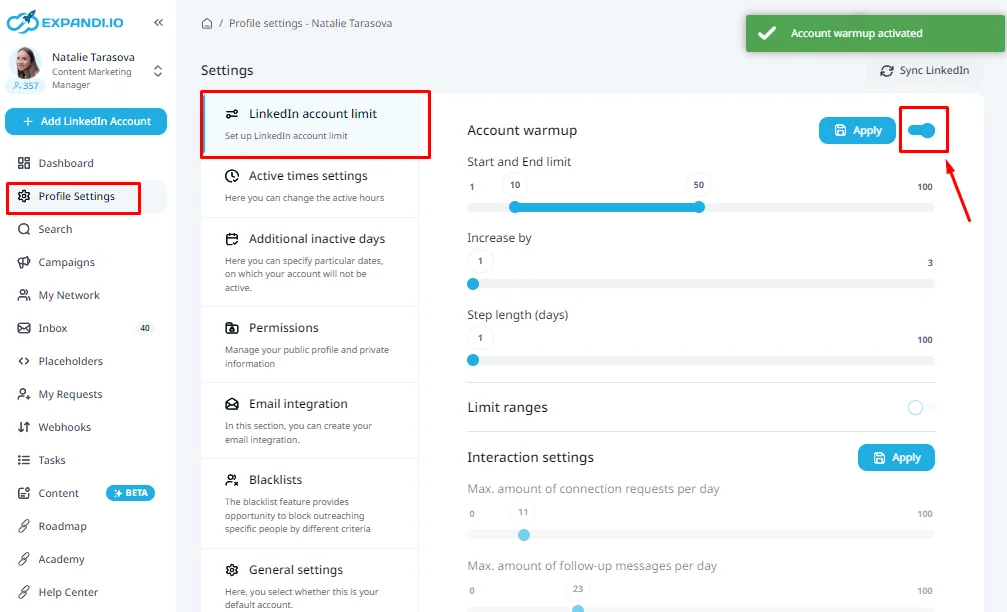1007x612 pixels.
Task: Click the follow-up messages per day slider handle
Action: click(578, 609)
